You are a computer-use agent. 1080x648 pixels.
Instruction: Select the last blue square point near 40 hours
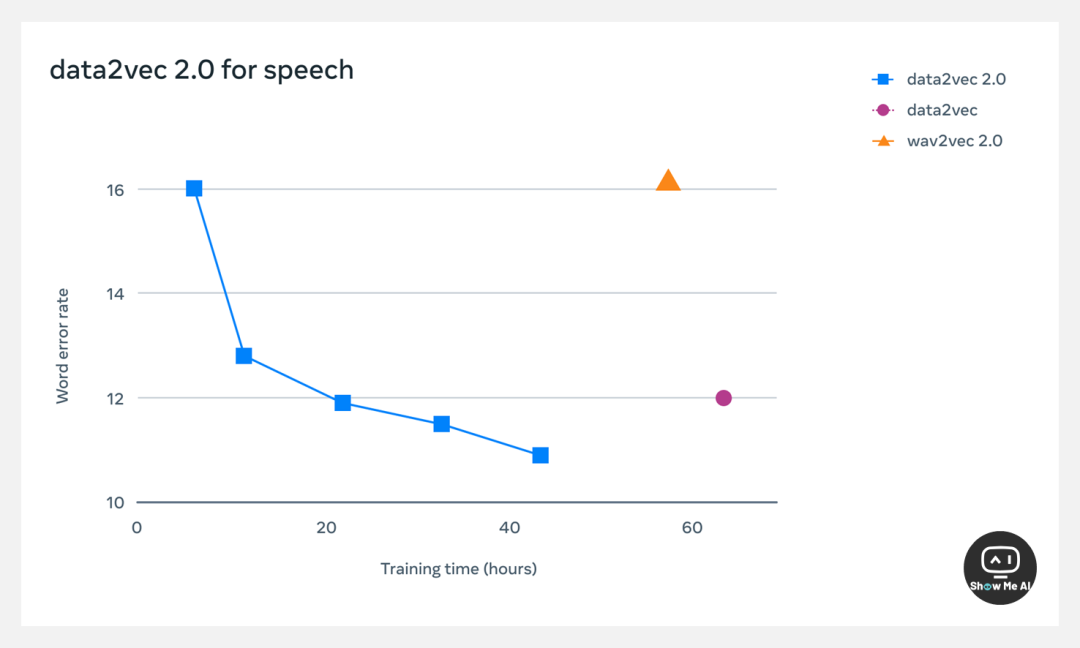coord(540,455)
